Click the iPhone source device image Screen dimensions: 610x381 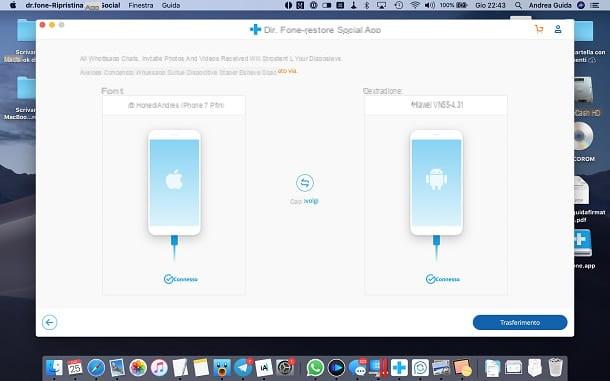coord(174,183)
